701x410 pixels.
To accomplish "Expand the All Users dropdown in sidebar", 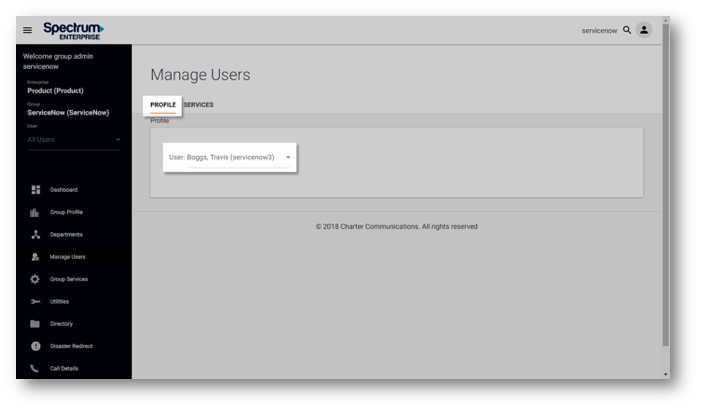I will [x=74, y=139].
